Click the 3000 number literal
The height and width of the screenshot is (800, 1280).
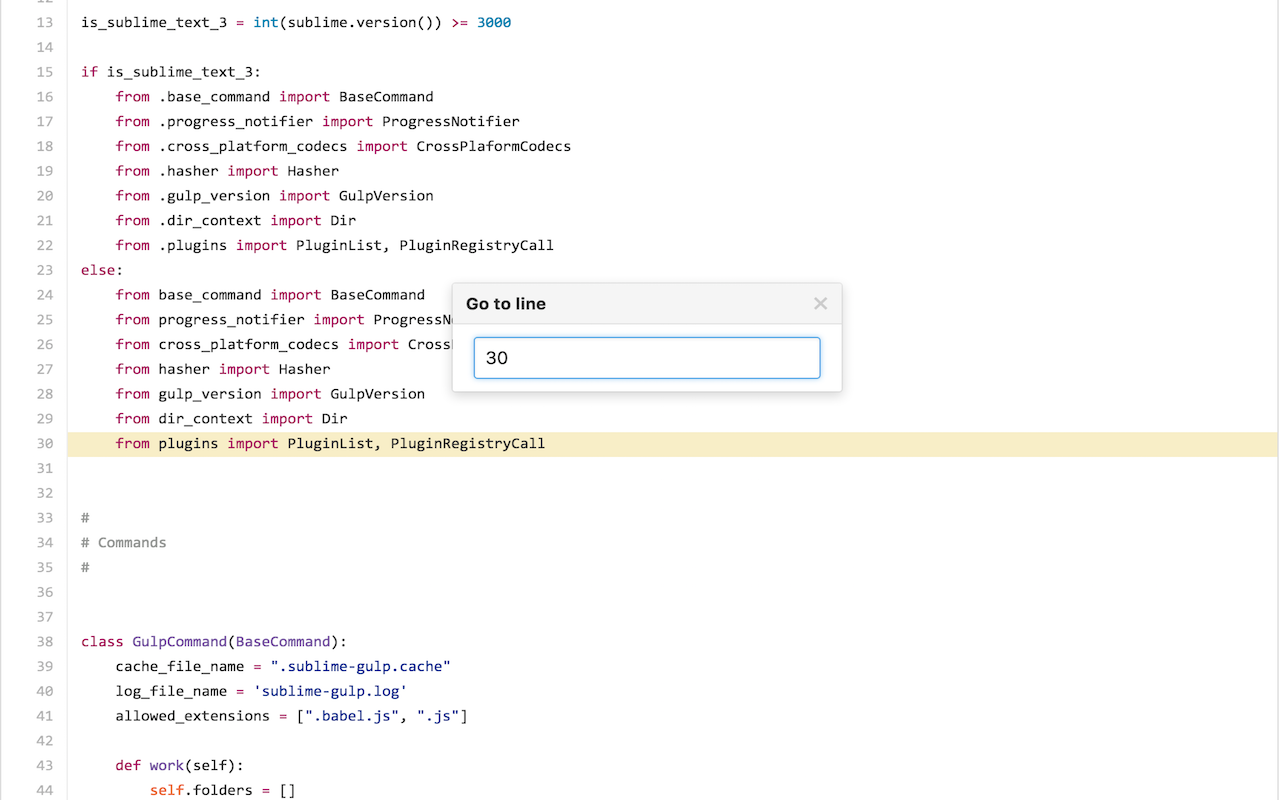[x=493, y=22]
